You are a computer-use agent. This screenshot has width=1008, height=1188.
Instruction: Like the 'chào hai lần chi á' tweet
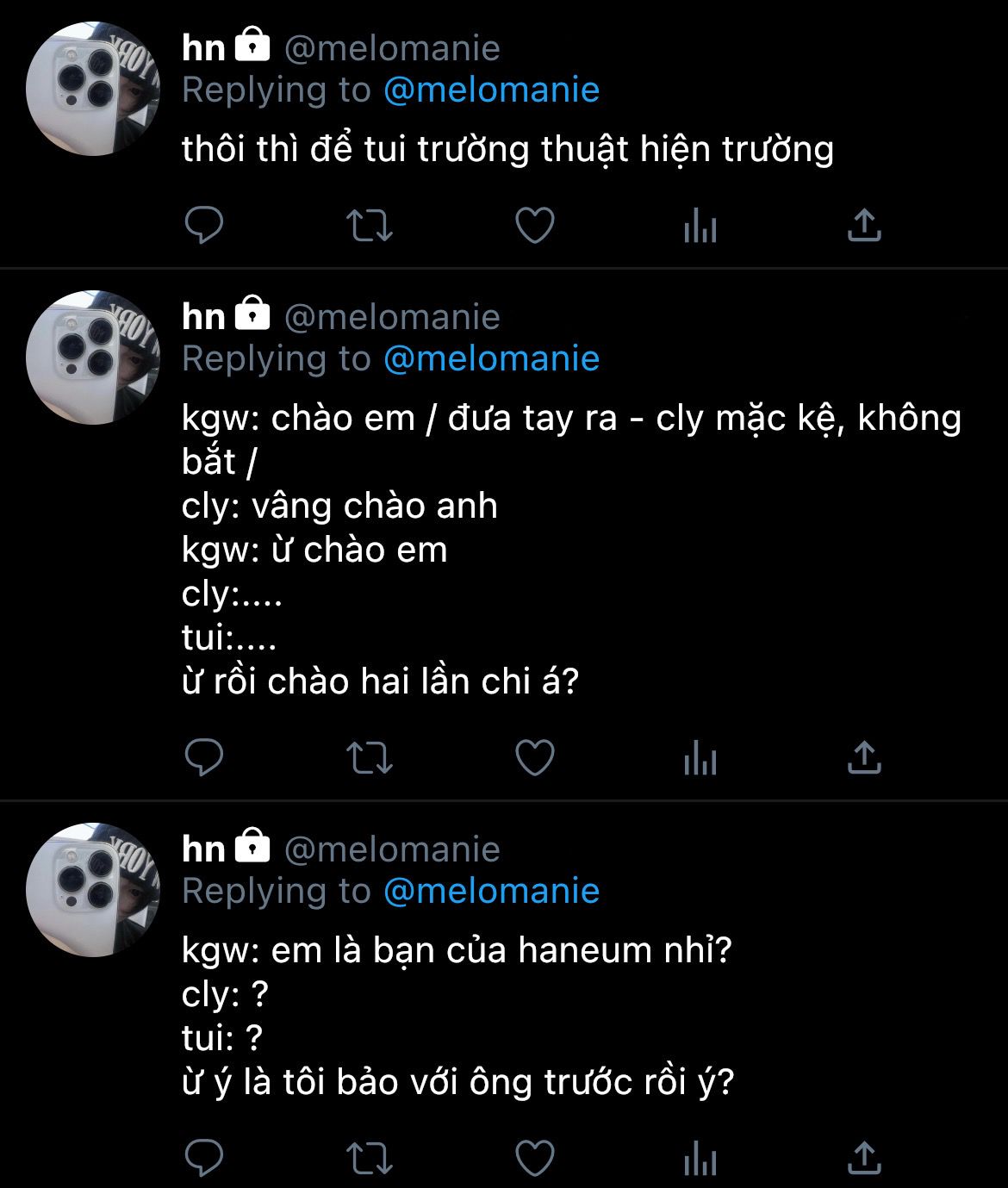point(534,758)
